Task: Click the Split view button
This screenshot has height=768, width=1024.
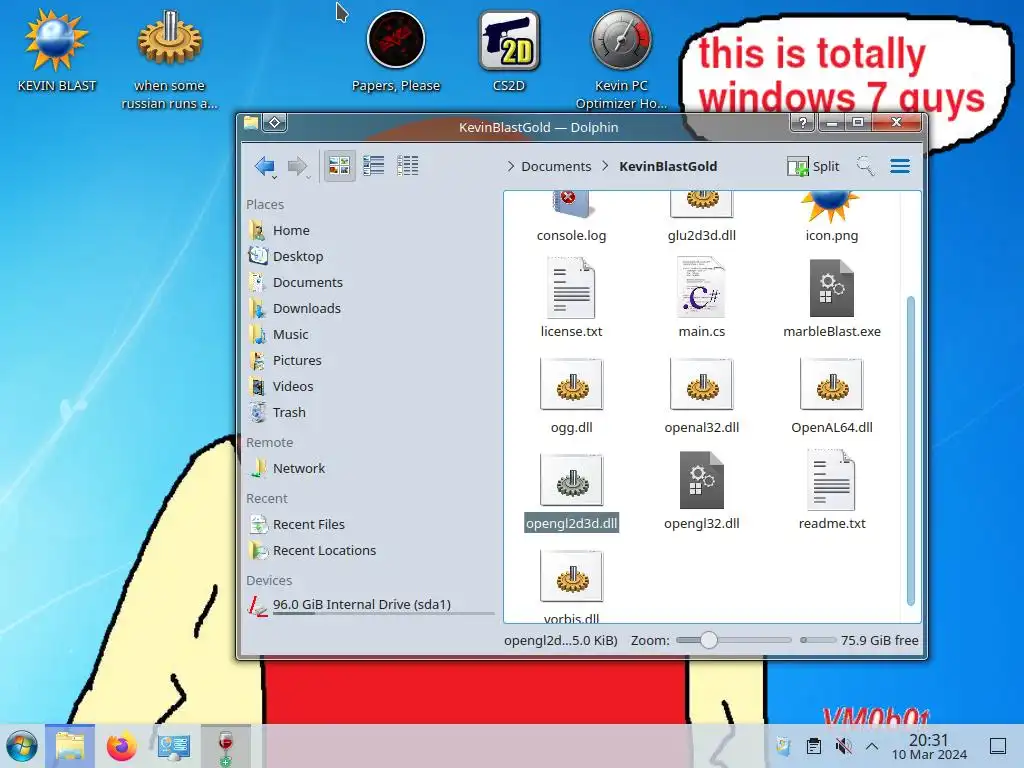Action: point(814,167)
